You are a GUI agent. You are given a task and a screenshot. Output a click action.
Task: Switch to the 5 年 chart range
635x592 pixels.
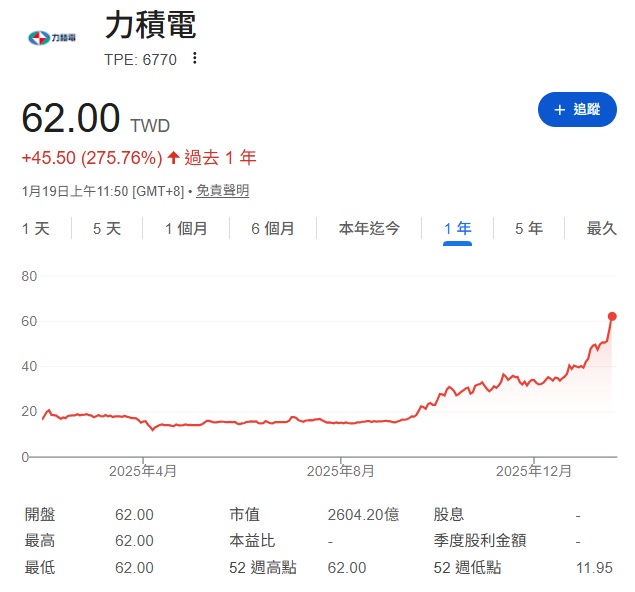click(x=529, y=228)
